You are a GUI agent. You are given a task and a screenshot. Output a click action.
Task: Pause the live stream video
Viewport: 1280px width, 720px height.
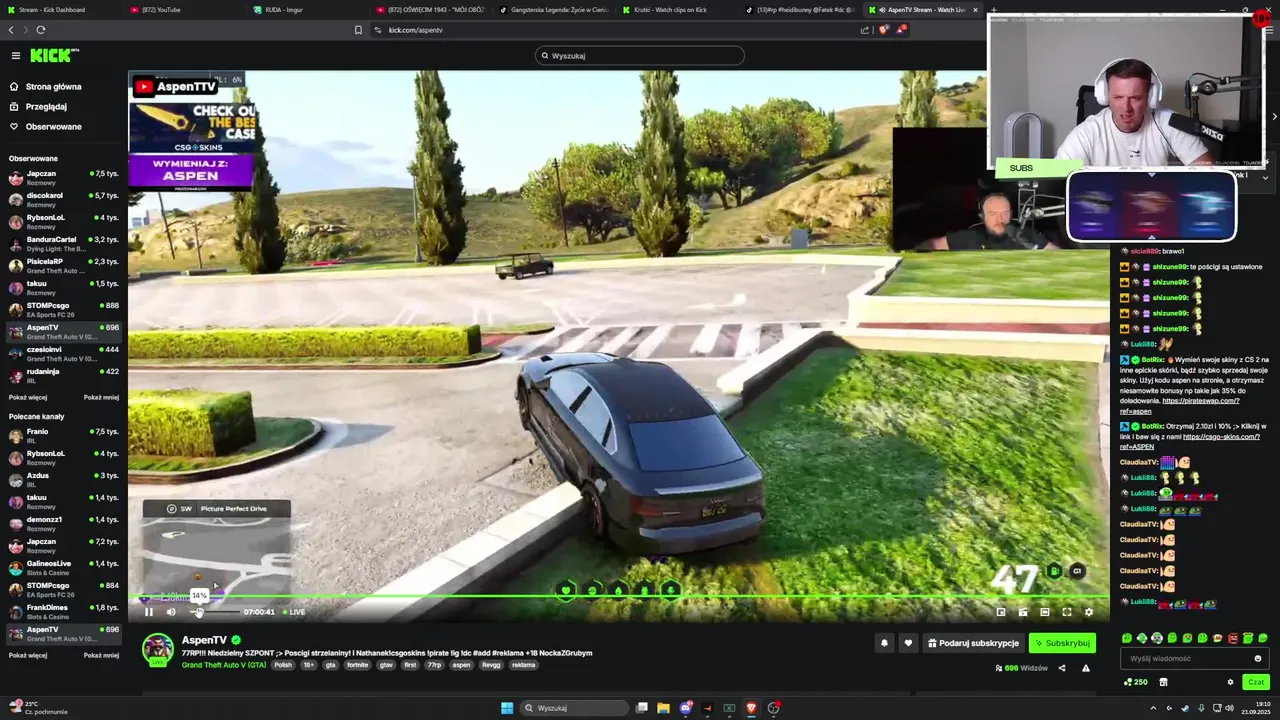coord(149,612)
